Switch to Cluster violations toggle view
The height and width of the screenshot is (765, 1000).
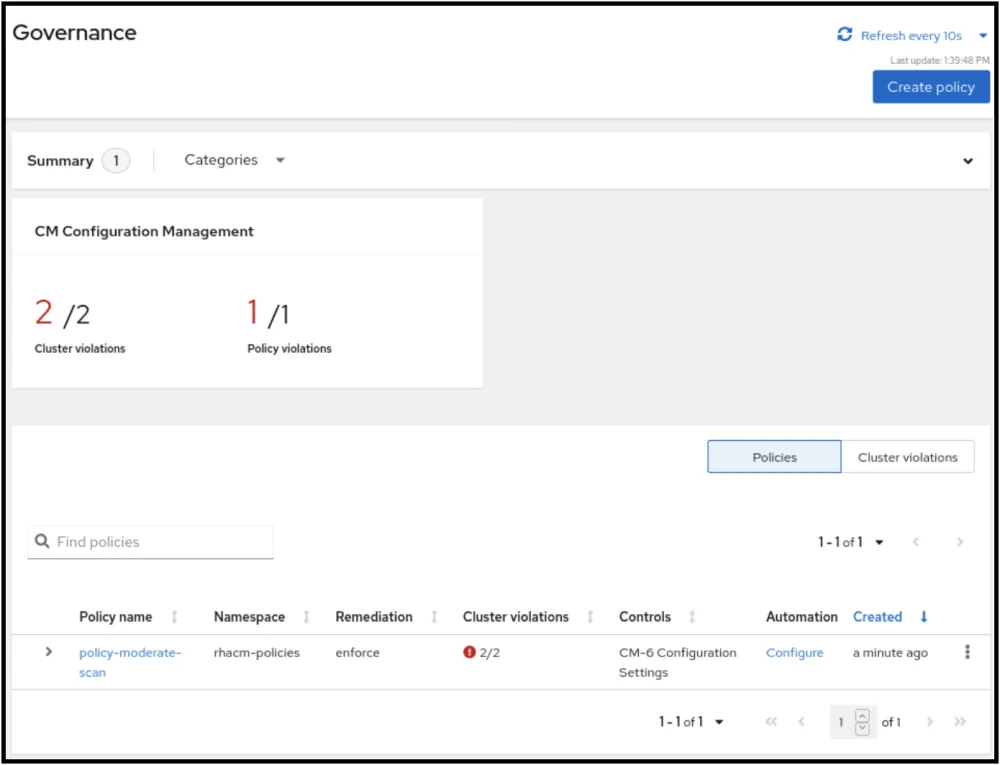pyautogui.click(x=907, y=457)
